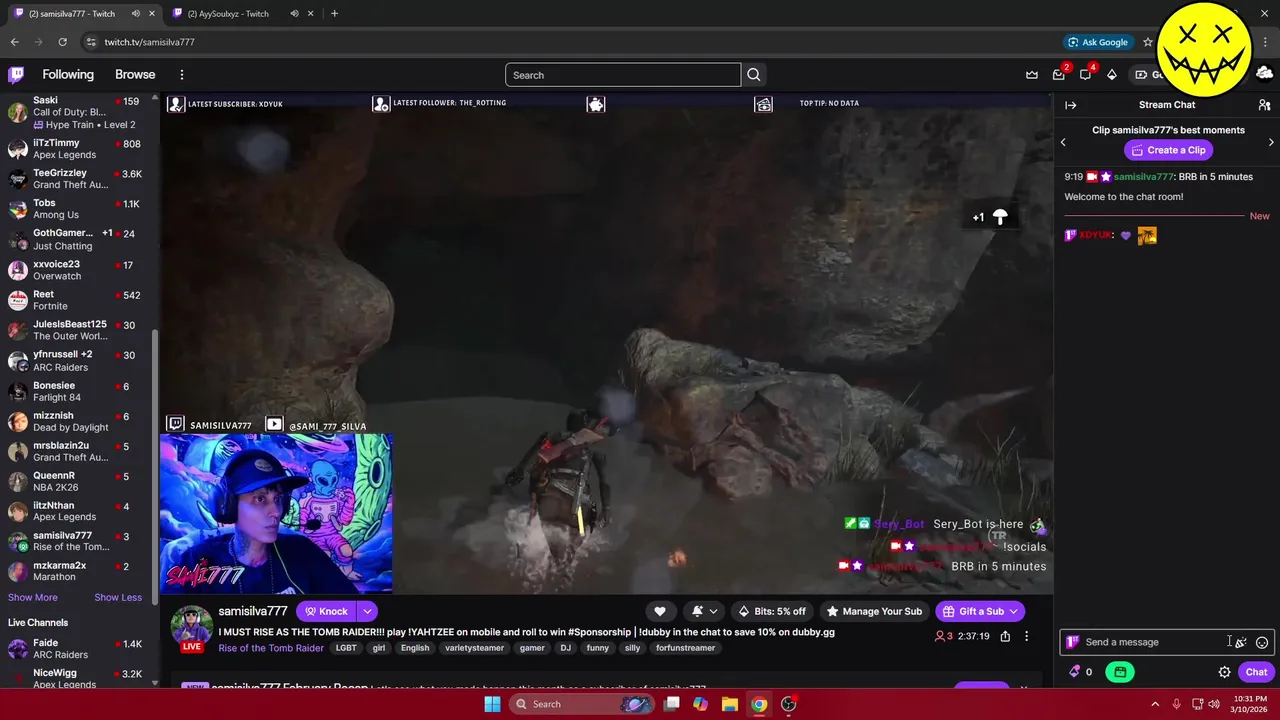Open the three-dot options beside the share icon
Image resolution: width=1280 pixels, height=720 pixels.
tap(1026, 636)
